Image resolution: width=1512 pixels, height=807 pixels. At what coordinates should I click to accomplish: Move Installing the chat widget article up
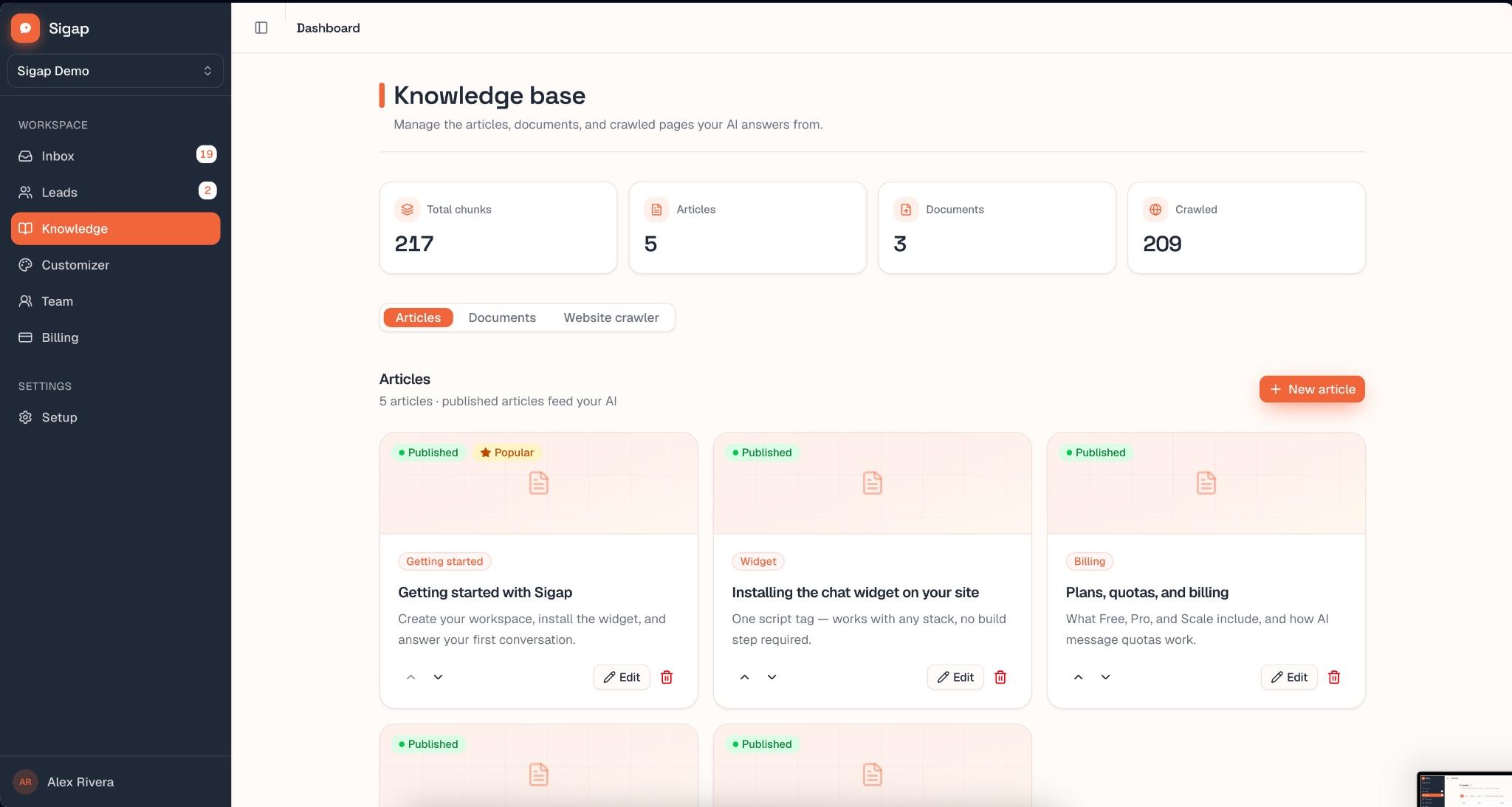[744, 677]
